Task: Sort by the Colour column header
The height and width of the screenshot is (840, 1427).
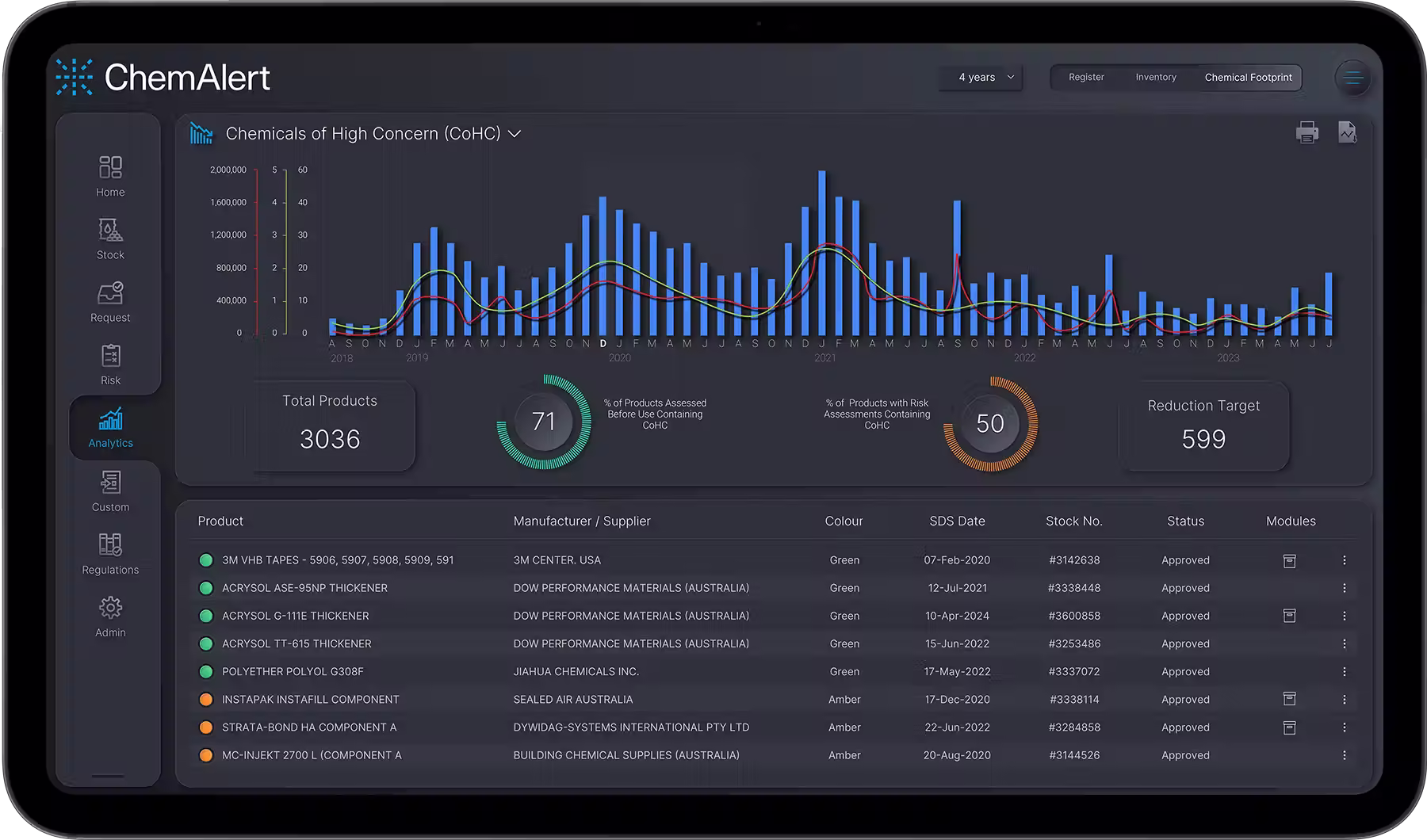Action: point(844,521)
